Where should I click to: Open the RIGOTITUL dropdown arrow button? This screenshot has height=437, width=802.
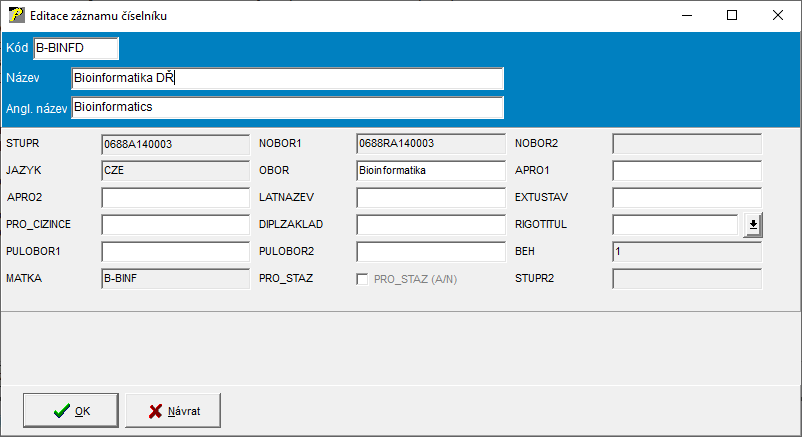click(752, 225)
